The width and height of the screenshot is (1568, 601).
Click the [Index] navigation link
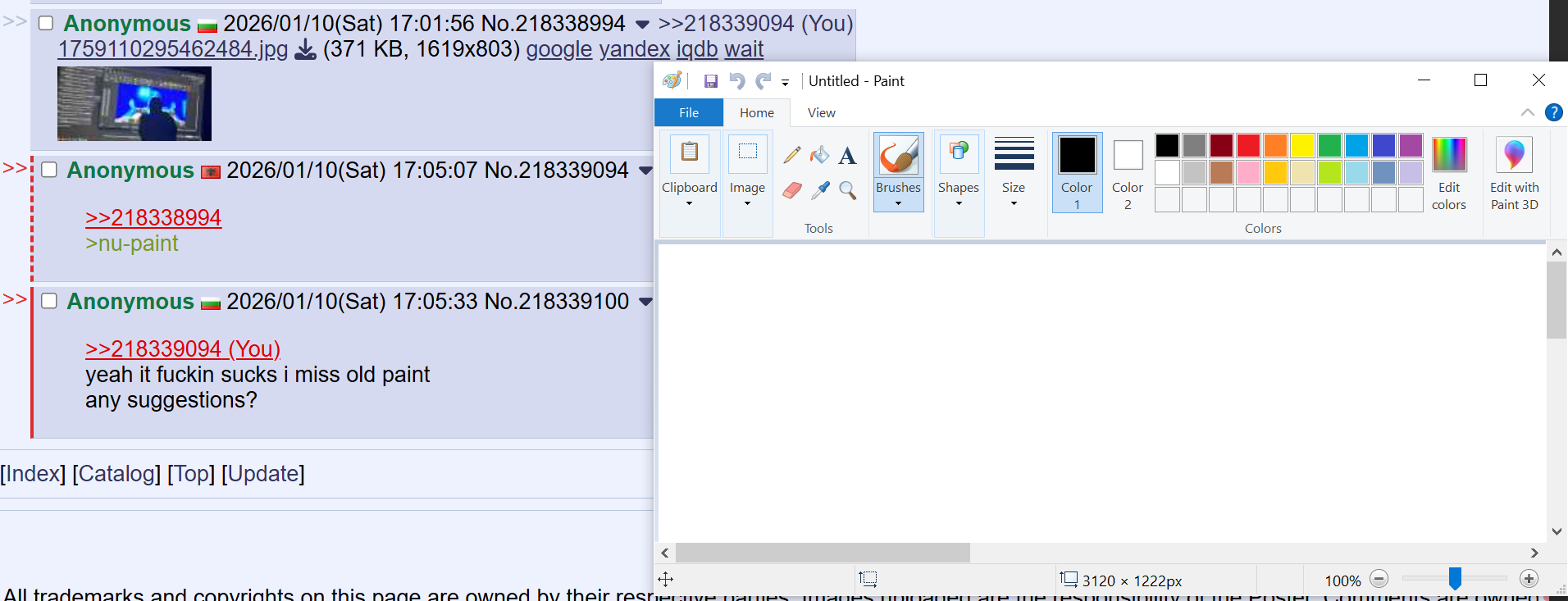[x=33, y=474]
